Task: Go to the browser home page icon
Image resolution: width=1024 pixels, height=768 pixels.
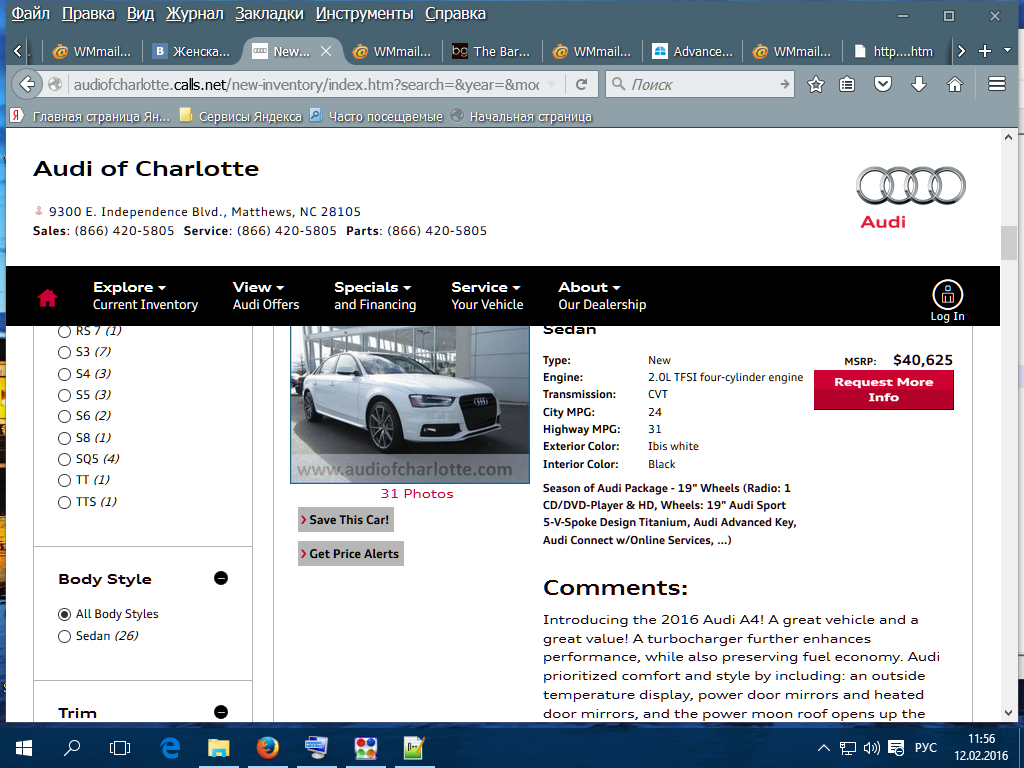Action: pos(955,84)
